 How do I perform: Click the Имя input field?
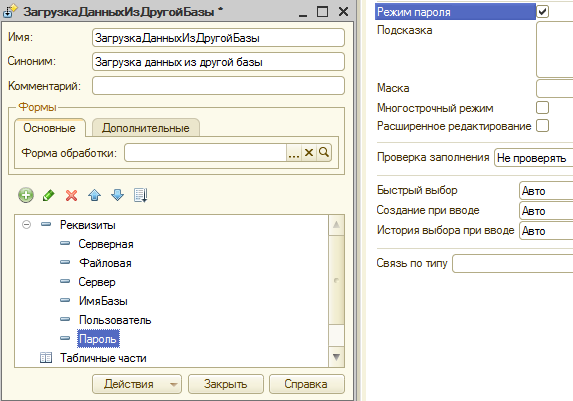(x=218, y=38)
